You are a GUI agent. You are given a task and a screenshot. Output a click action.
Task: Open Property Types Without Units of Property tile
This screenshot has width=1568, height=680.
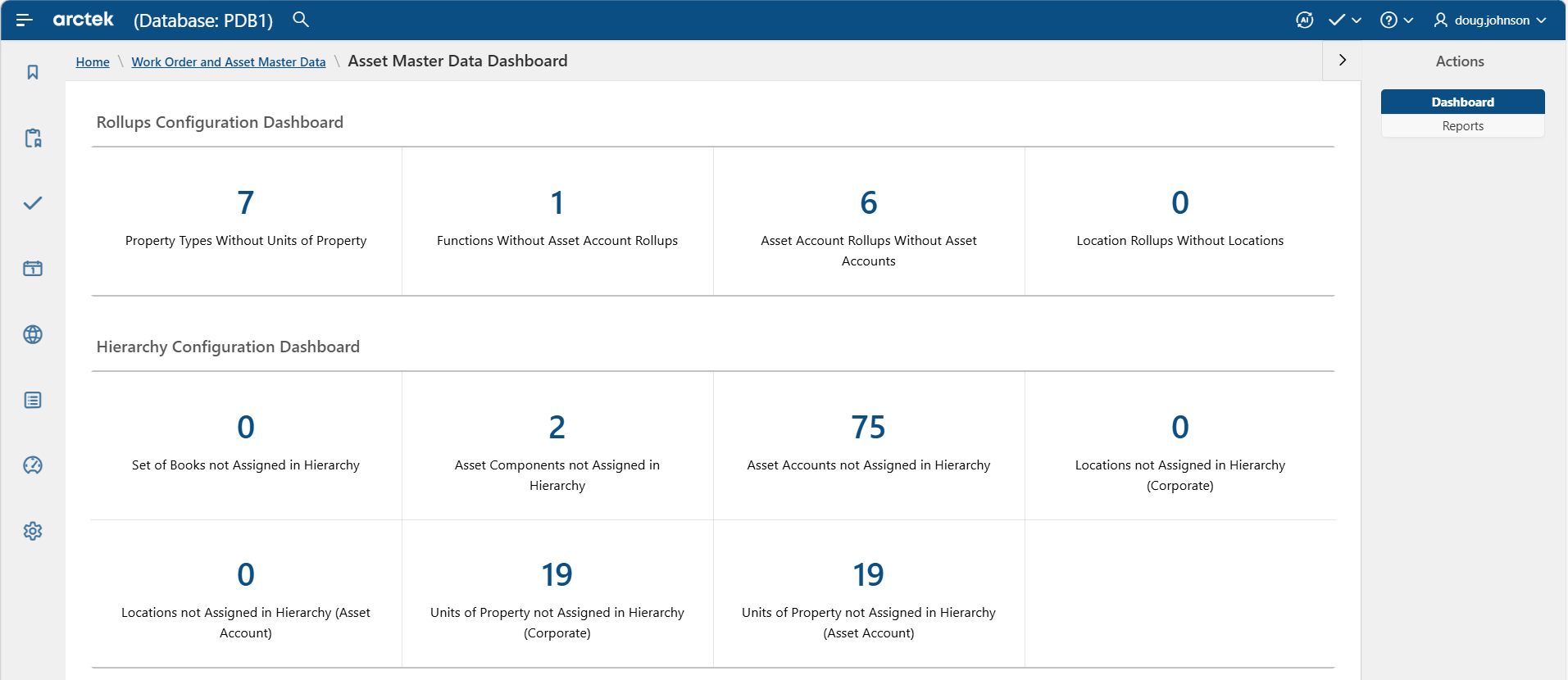(246, 221)
